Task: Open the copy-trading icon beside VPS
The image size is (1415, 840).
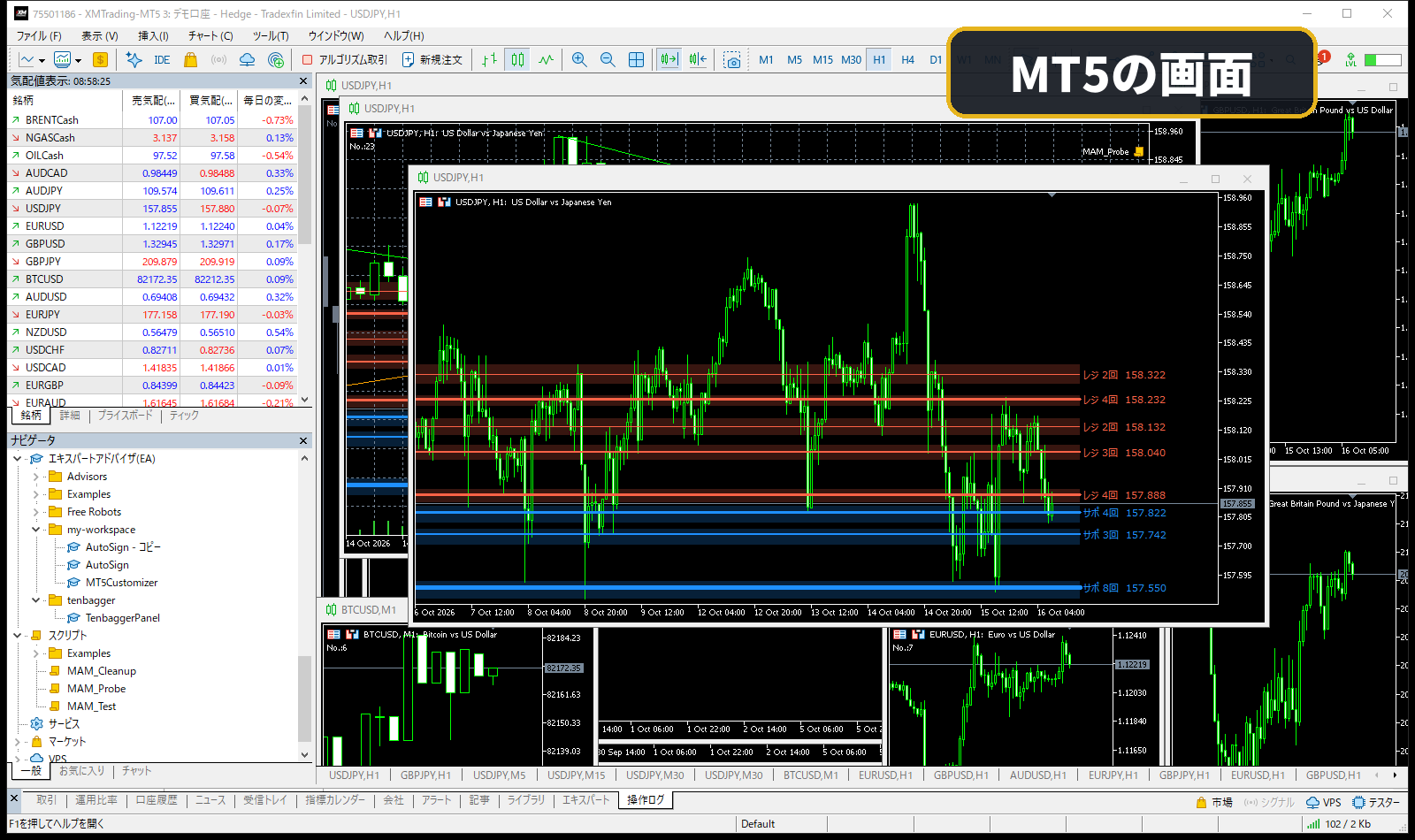Action: (x=276, y=60)
